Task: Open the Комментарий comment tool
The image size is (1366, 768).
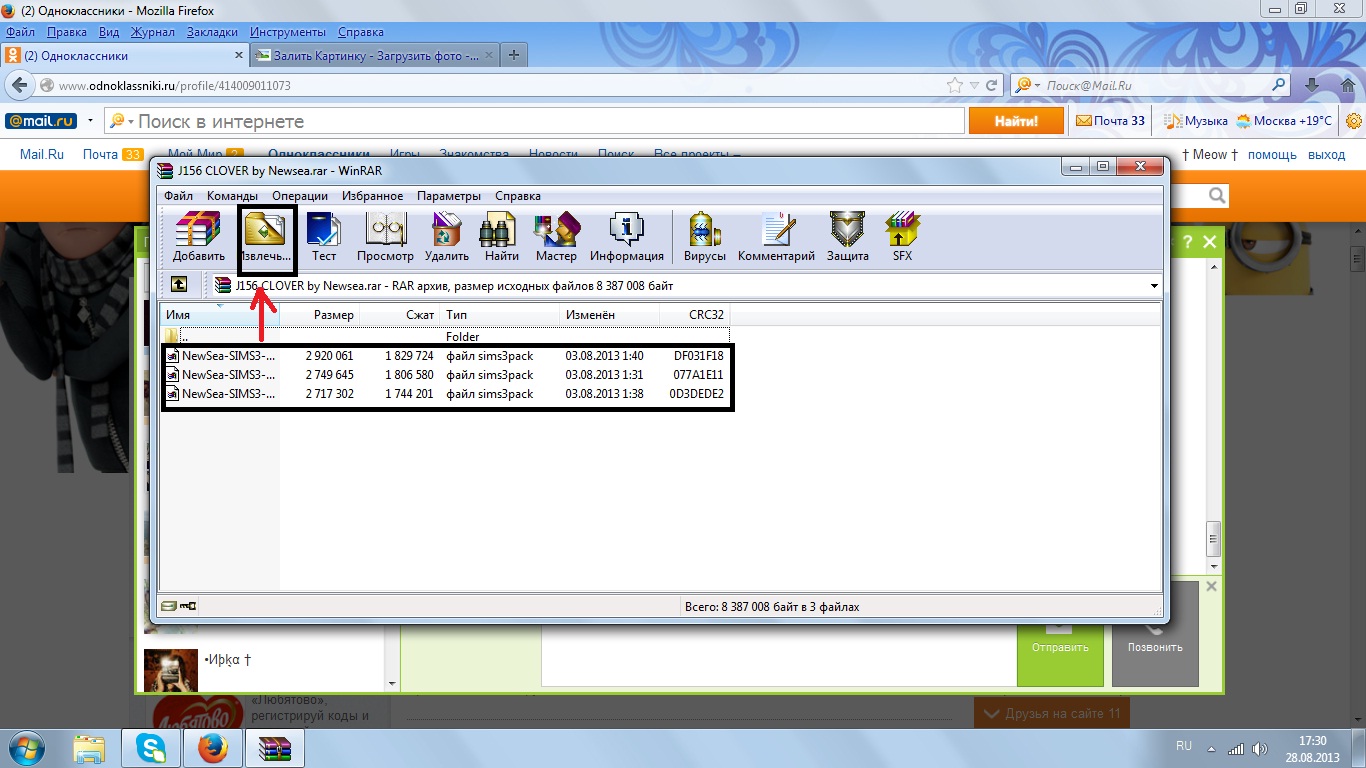Action: [776, 237]
